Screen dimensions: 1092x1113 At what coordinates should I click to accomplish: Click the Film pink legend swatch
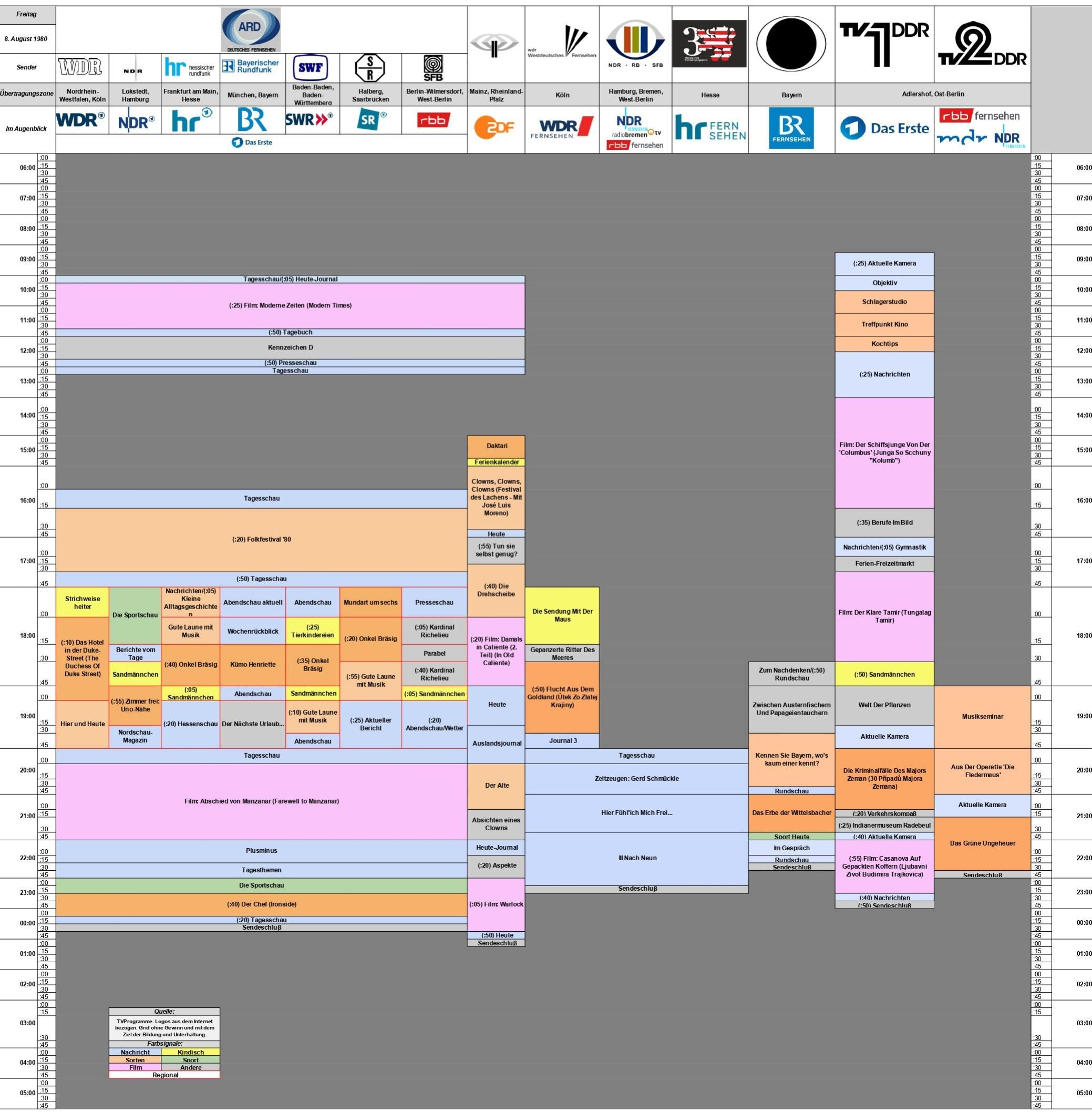pos(136,1068)
